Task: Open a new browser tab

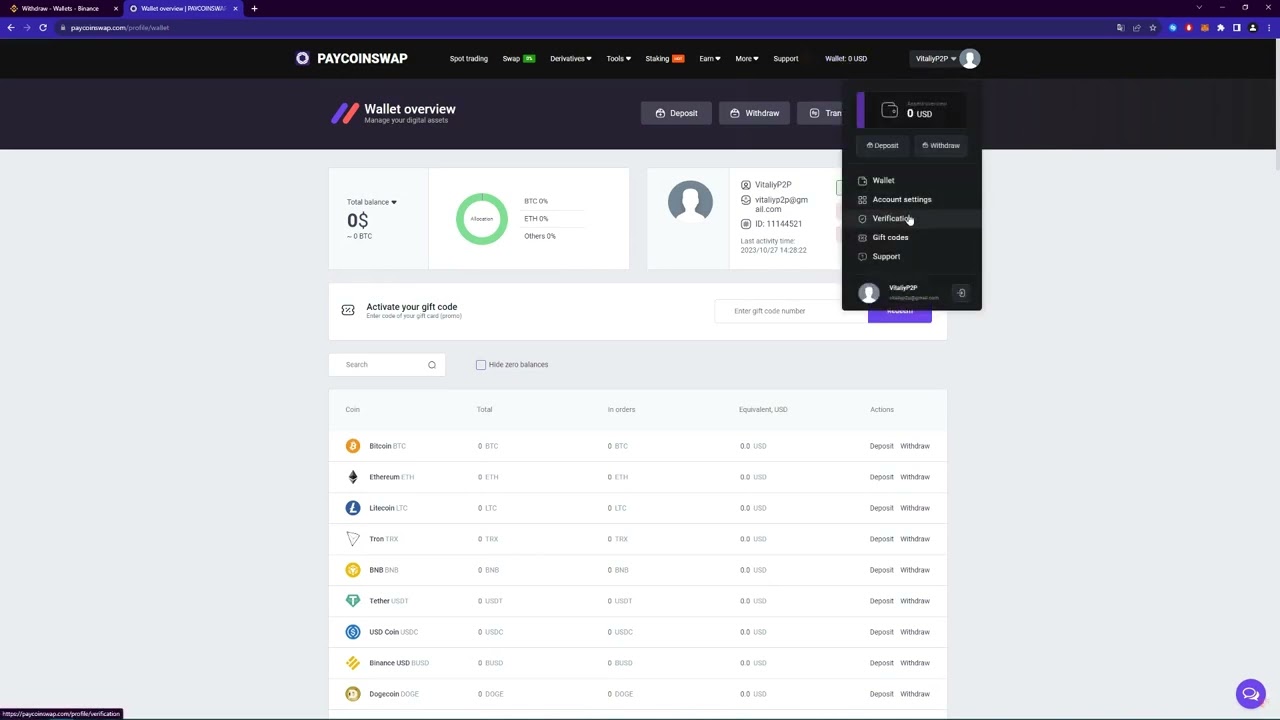Action: click(254, 8)
